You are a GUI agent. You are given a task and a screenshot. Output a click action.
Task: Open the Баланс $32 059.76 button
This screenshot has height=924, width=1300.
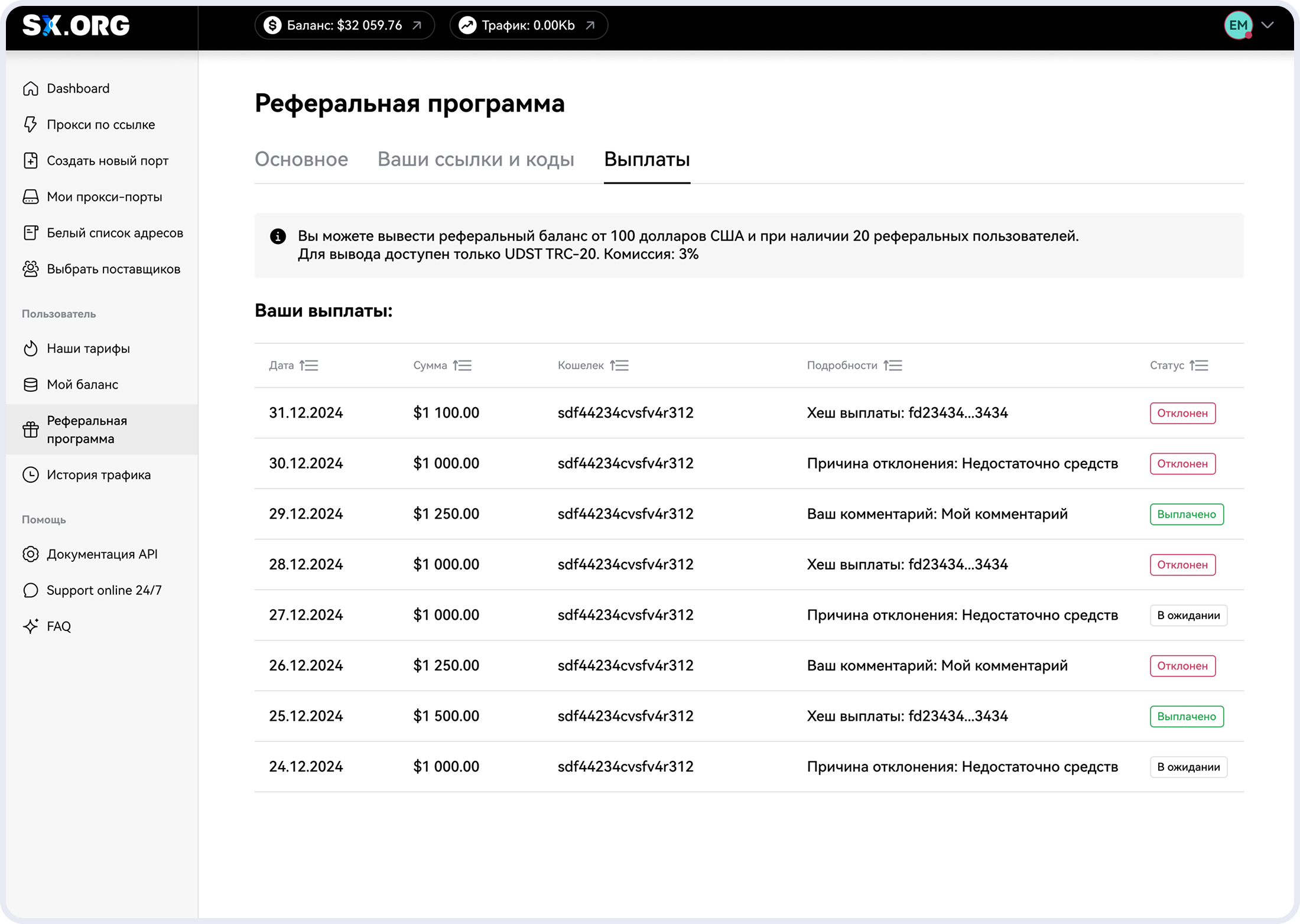344,25
